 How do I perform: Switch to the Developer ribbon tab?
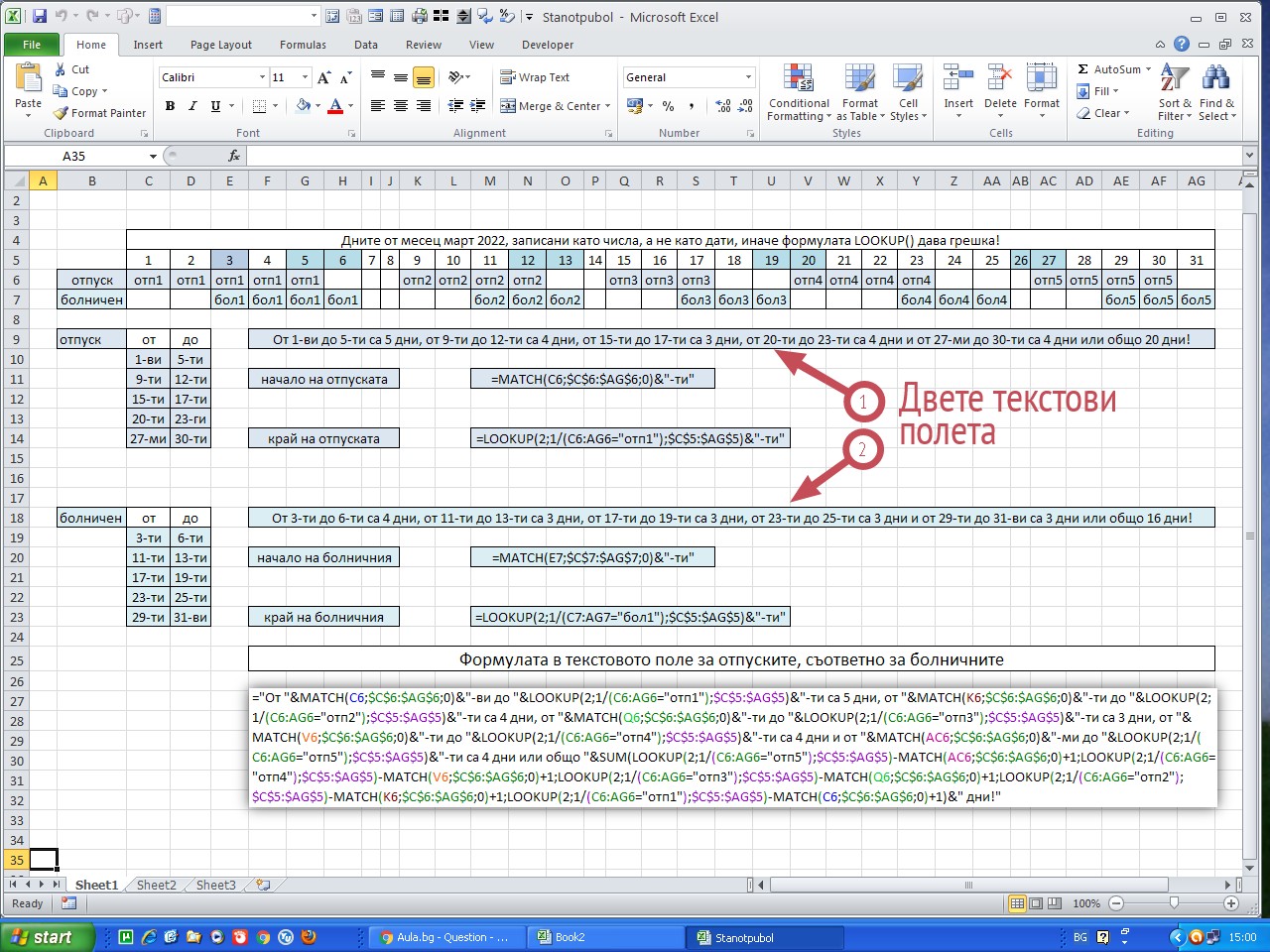[x=548, y=45]
